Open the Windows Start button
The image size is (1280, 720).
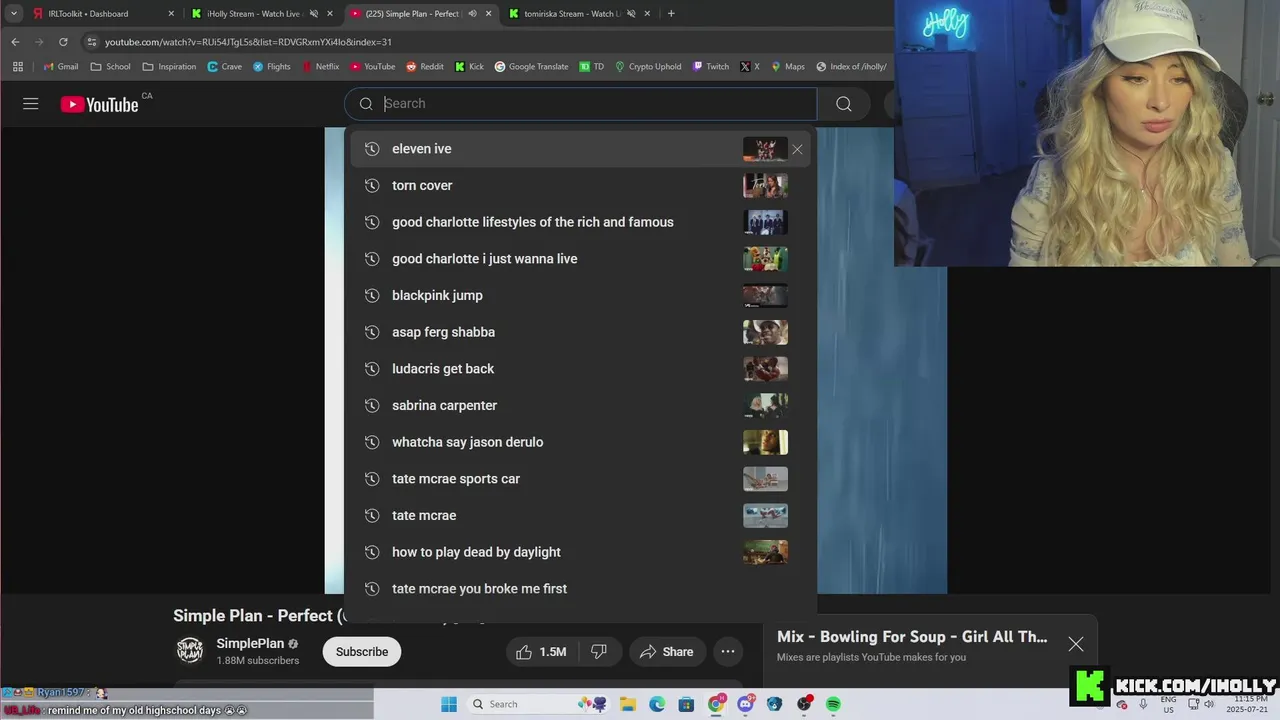click(x=449, y=704)
